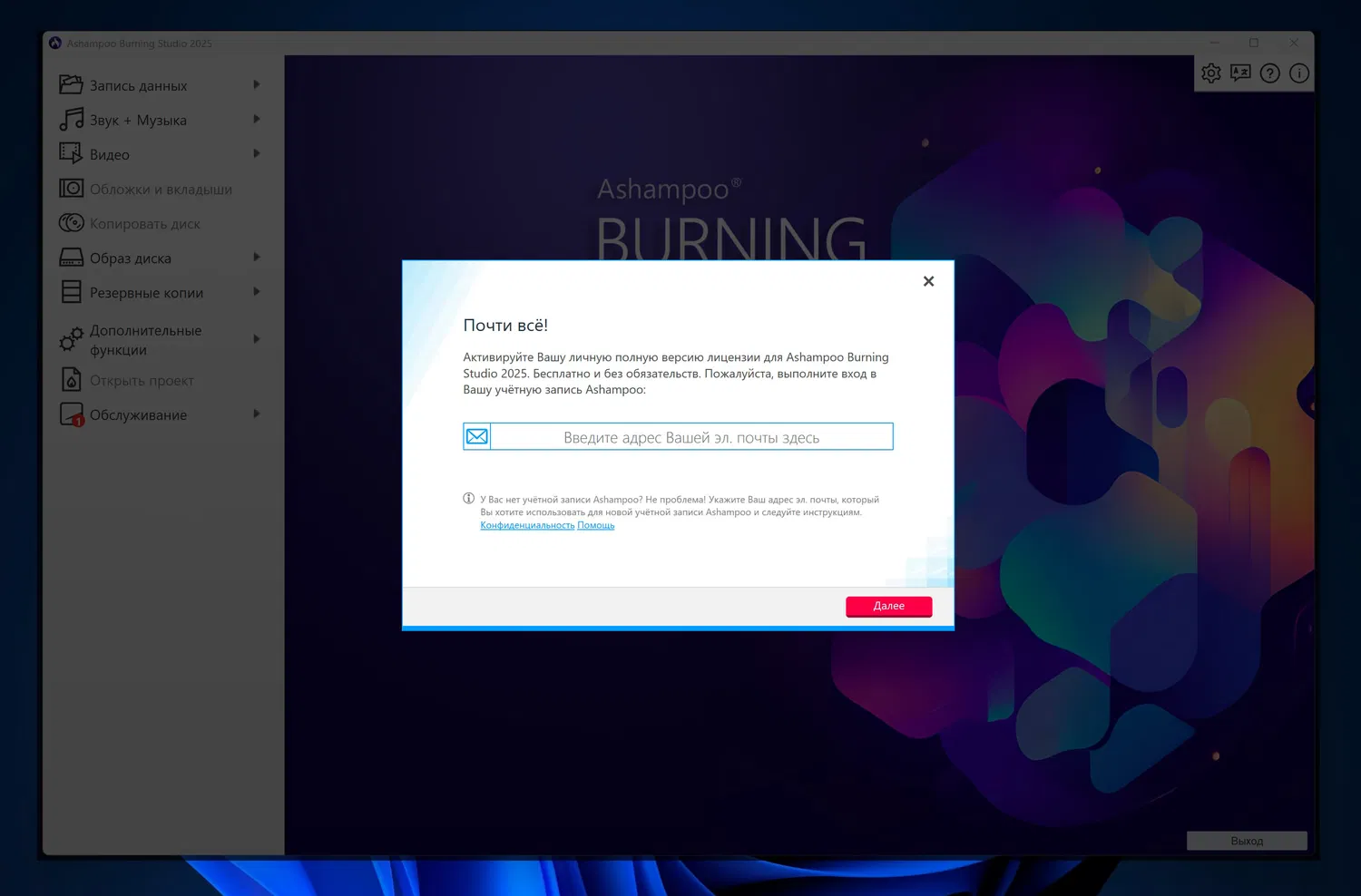Click the cover icon beside Обложки и вкладыши
1361x896 pixels.
[71, 188]
